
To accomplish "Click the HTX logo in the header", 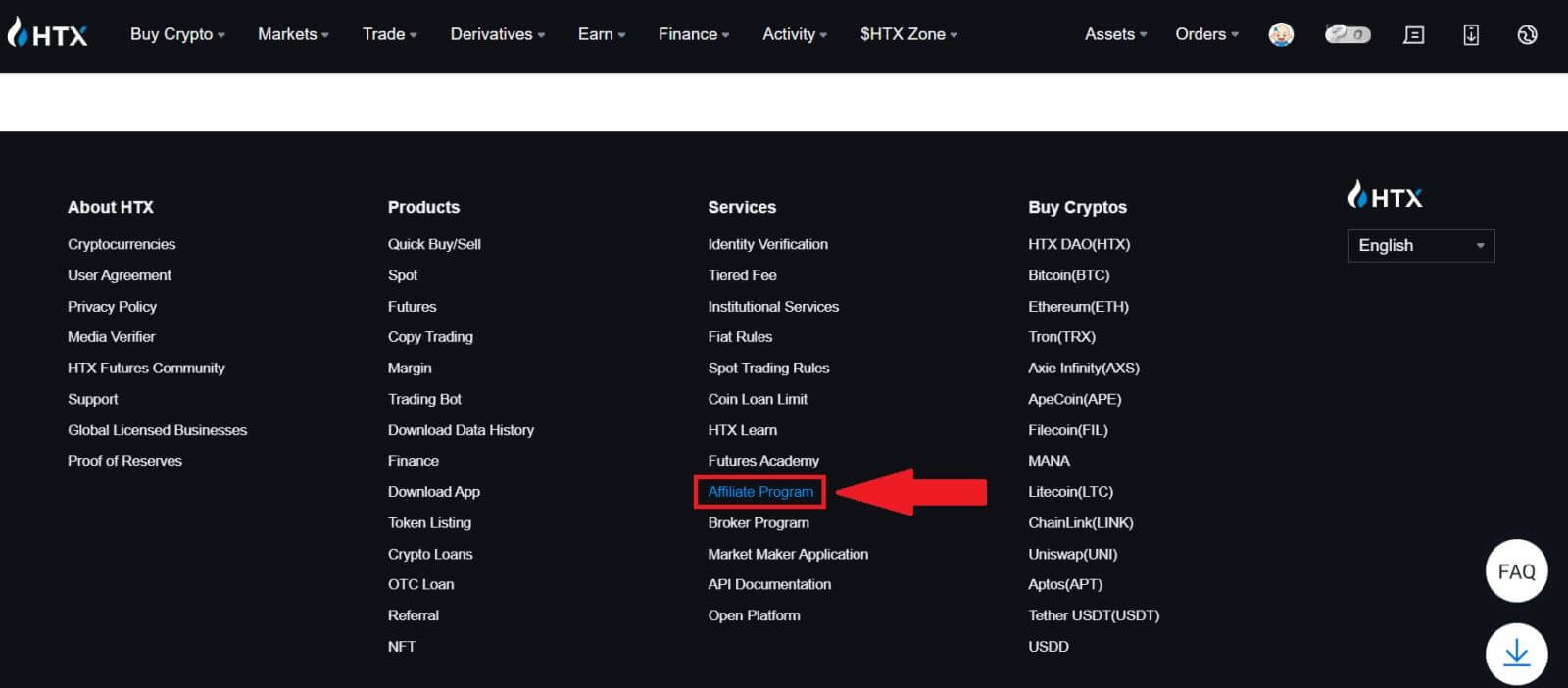I will pos(47,34).
